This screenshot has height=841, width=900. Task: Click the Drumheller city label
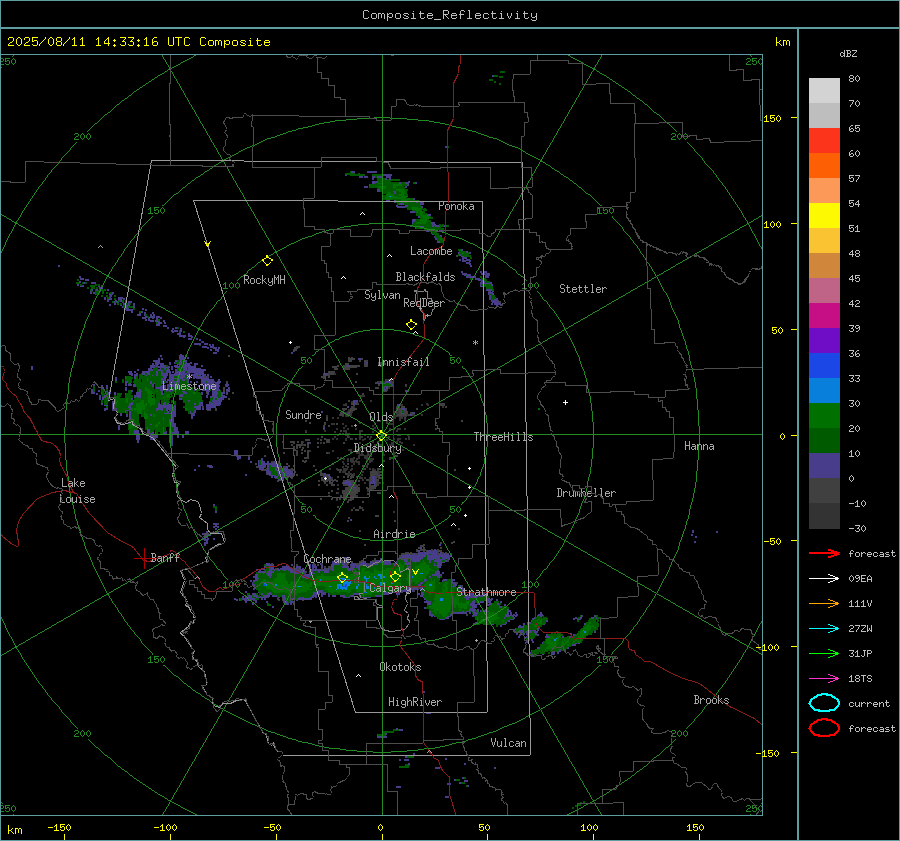point(586,493)
